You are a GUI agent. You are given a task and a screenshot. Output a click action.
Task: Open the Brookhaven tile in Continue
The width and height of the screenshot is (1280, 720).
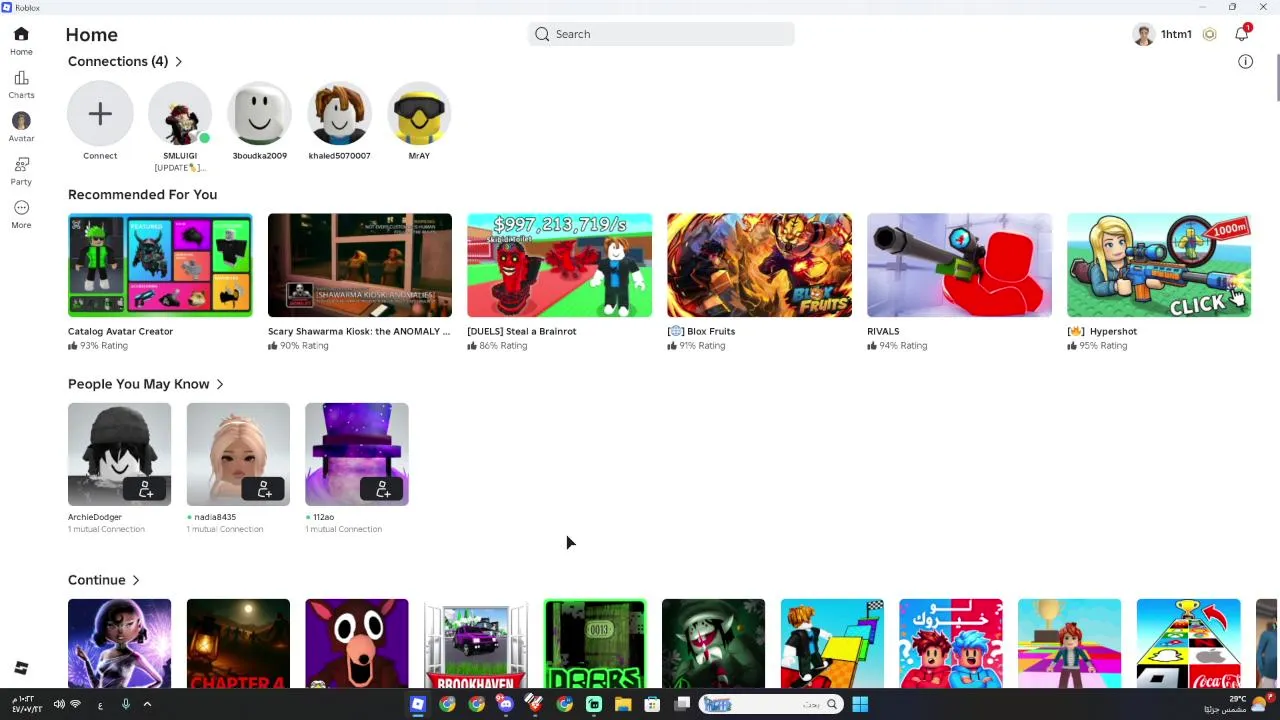(475, 643)
